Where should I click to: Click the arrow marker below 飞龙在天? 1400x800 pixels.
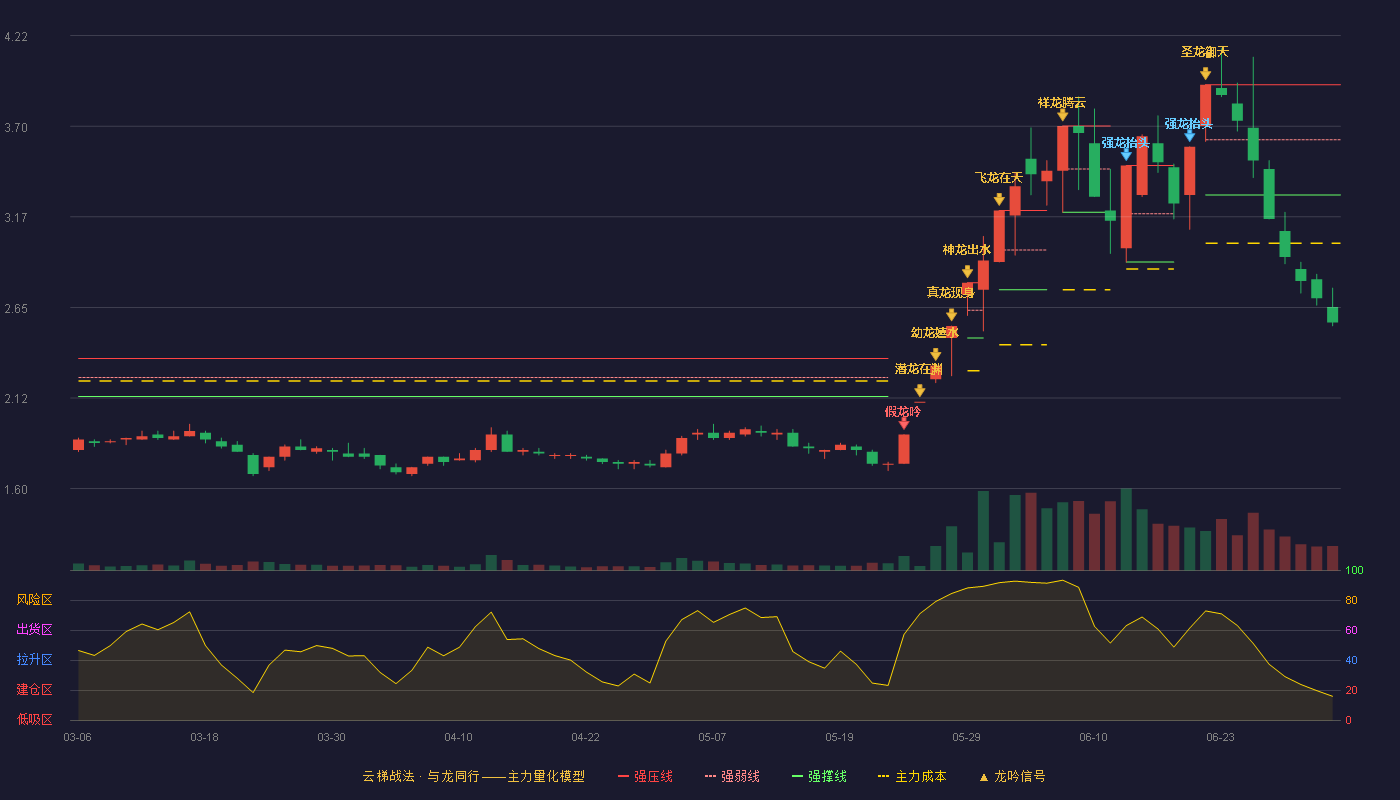click(x=999, y=199)
